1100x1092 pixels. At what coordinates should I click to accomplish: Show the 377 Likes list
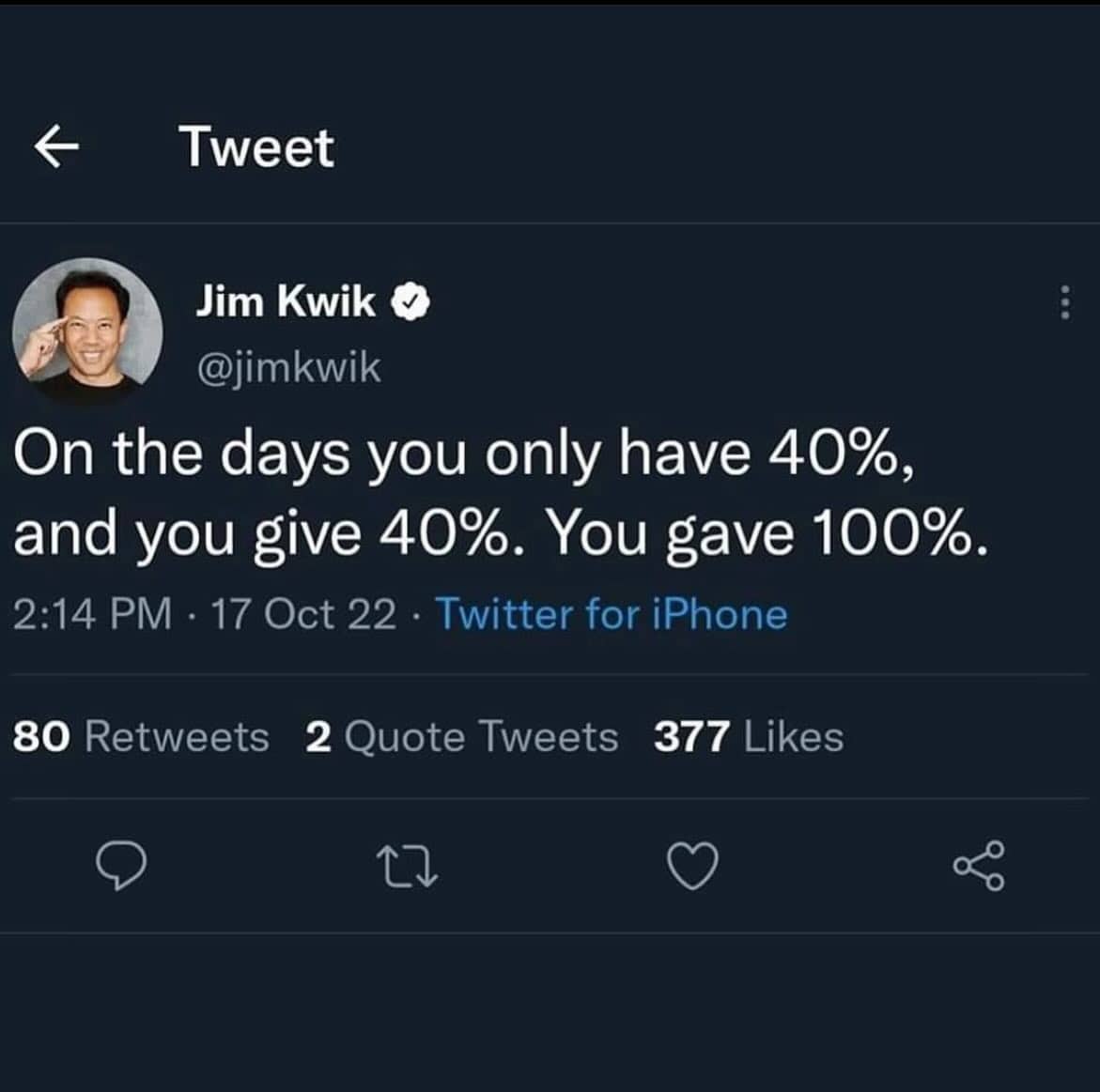click(749, 736)
